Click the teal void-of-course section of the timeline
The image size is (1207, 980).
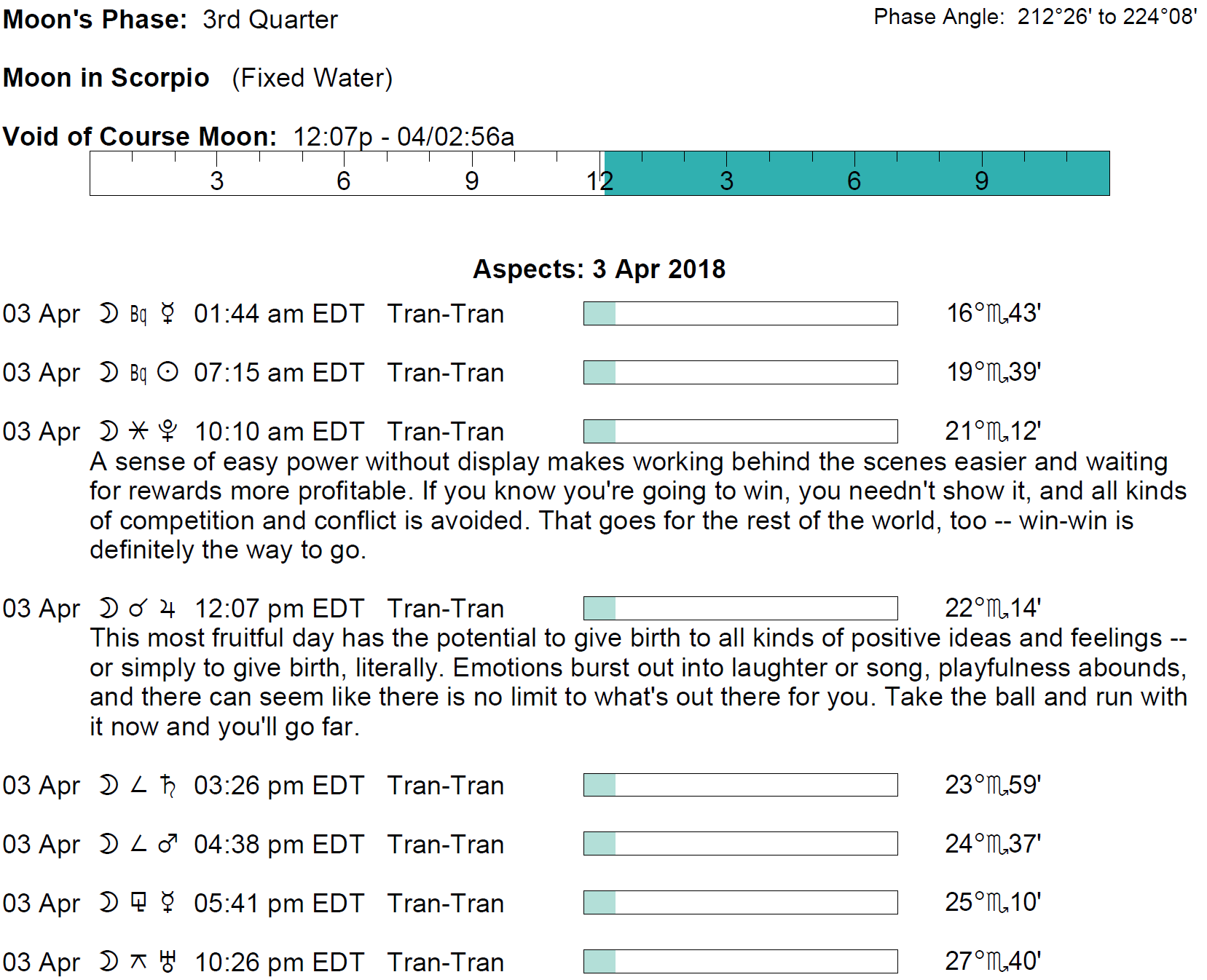point(857,173)
